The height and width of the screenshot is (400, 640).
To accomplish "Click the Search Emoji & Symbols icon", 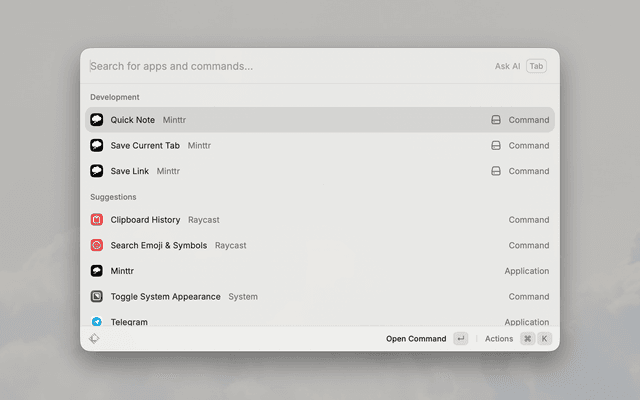I will pos(97,245).
